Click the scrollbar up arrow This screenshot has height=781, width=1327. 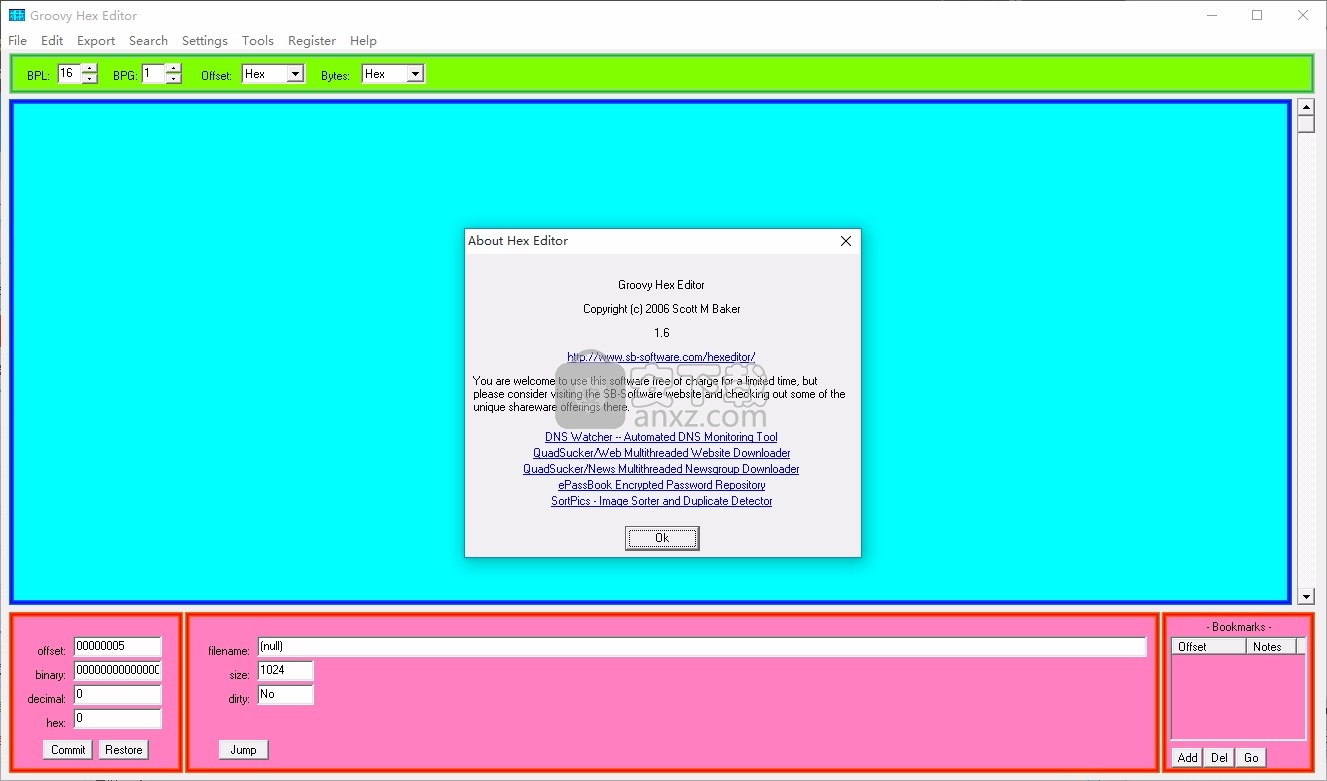[x=1306, y=107]
